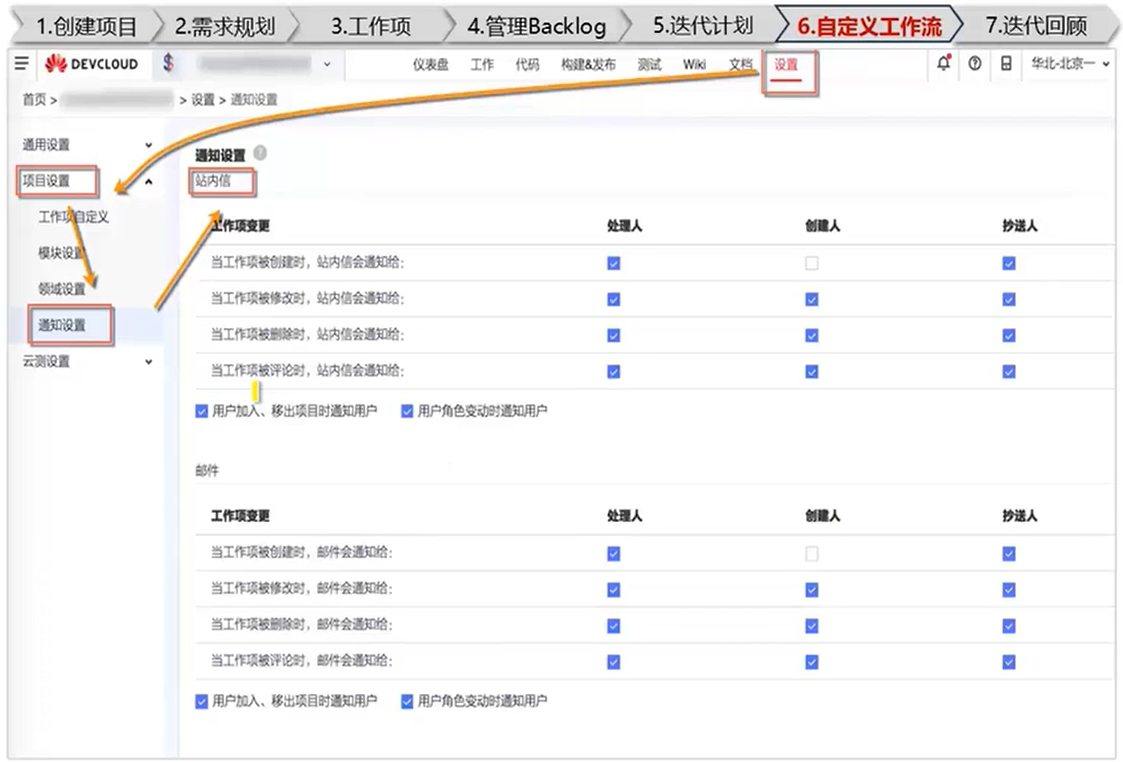
Task: Click row text 当工作项被评论时，邮件会通知给
Action: tap(301, 660)
